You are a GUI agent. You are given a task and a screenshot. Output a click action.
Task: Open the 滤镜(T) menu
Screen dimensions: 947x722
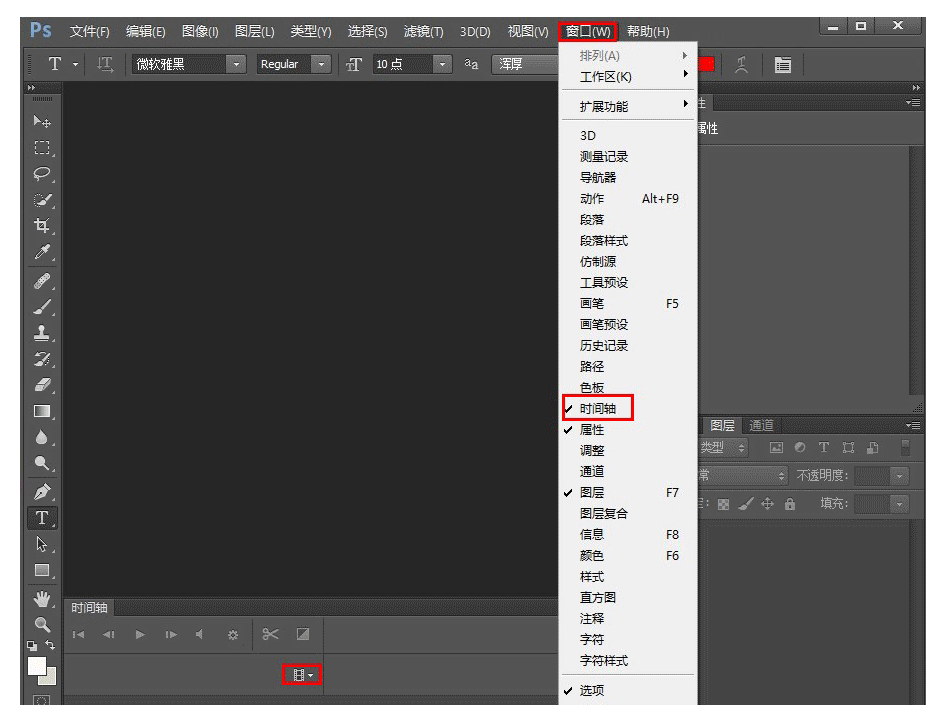coord(423,32)
